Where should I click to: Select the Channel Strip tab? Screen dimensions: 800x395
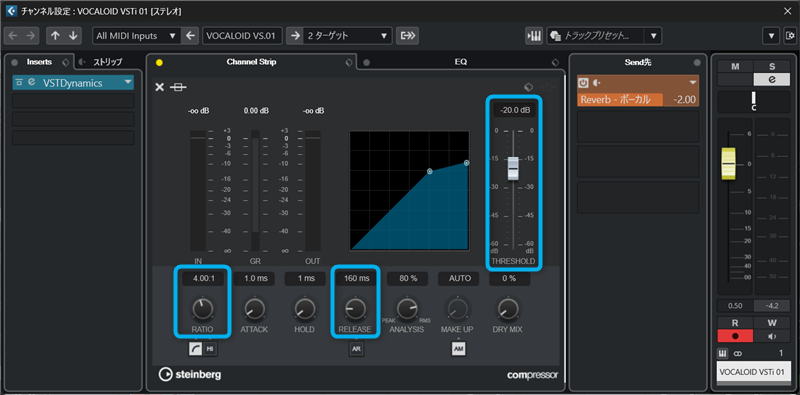click(251, 62)
